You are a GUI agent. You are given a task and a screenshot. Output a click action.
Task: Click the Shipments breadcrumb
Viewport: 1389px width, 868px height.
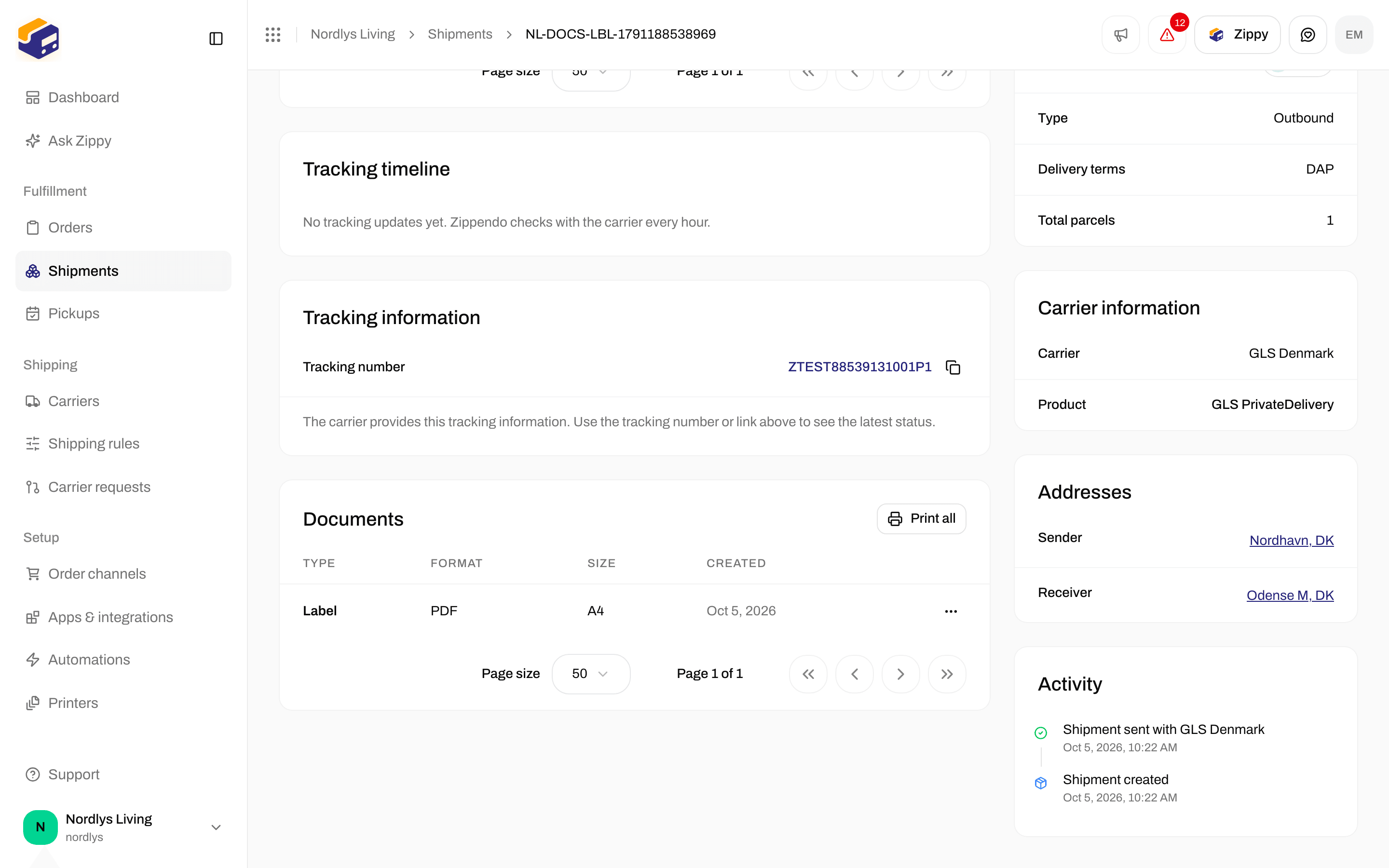pos(460,34)
